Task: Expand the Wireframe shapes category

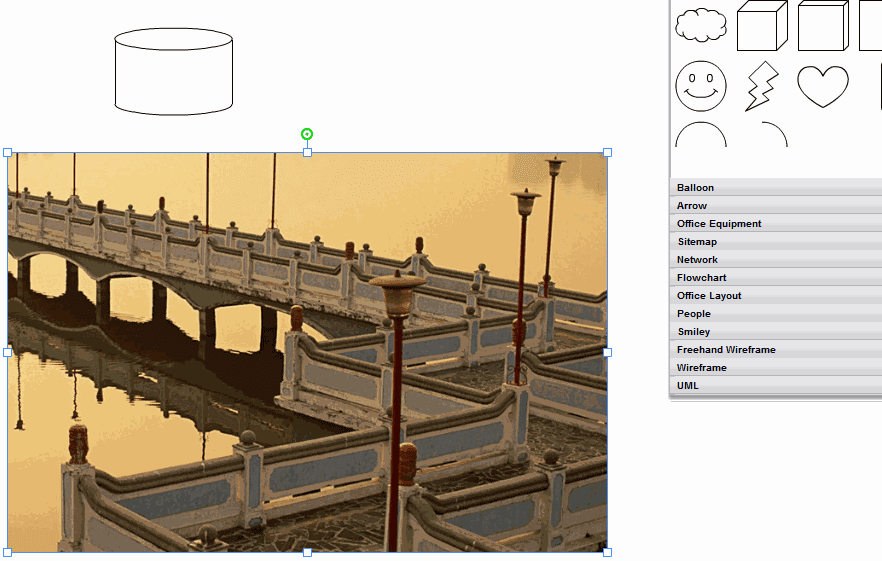Action: (x=776, y=367)
